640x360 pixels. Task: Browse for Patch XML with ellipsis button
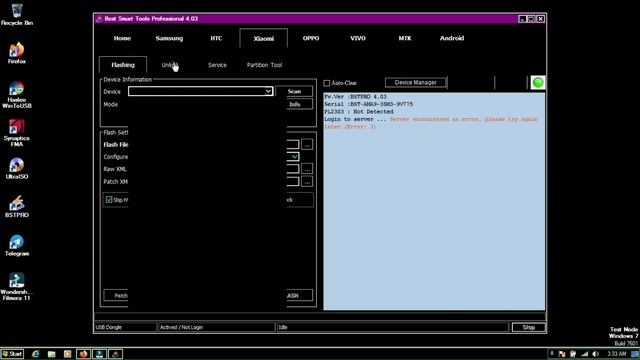pos(307,181)
